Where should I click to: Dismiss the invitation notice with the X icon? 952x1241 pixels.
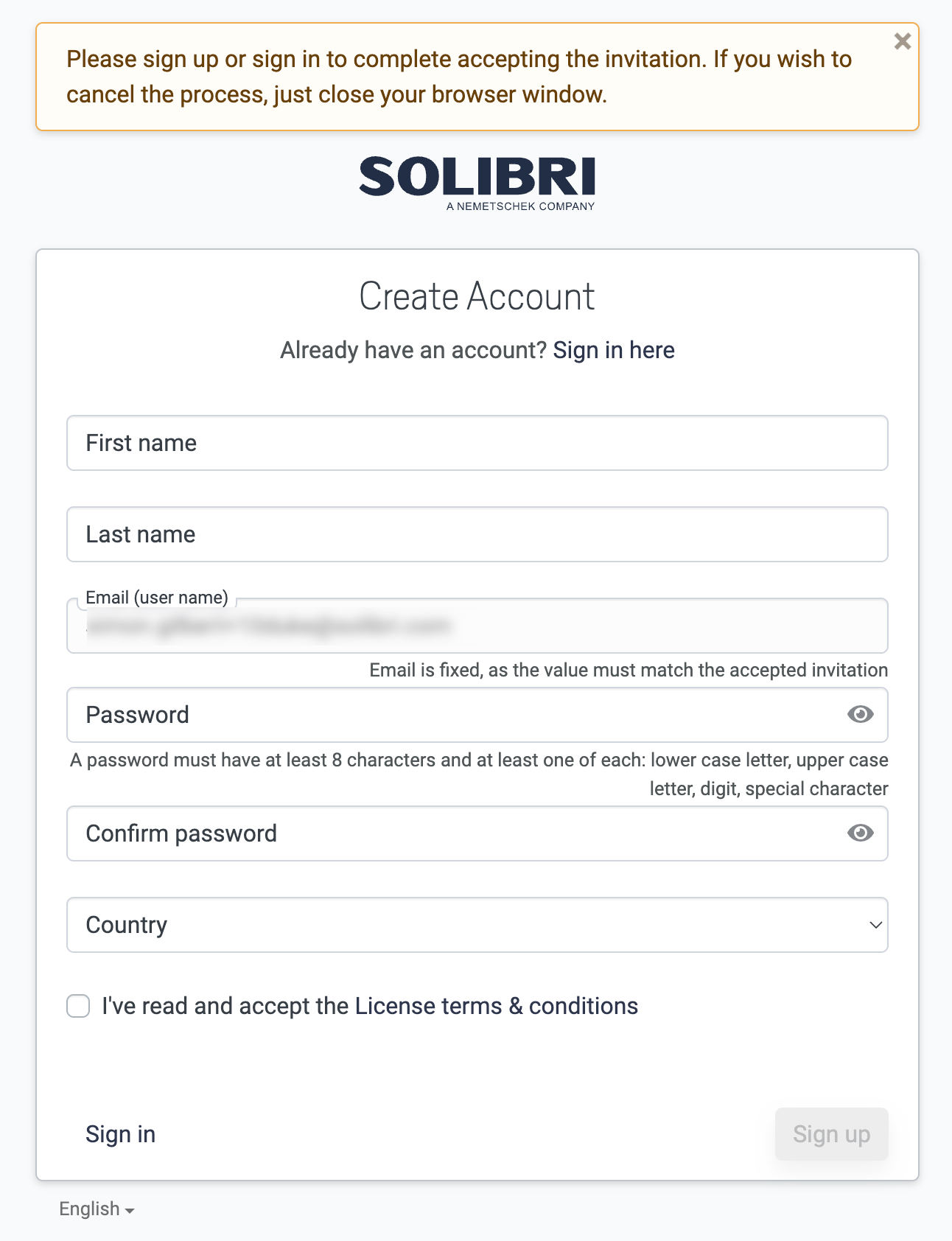pyautogui.click(x=902, y=41)
